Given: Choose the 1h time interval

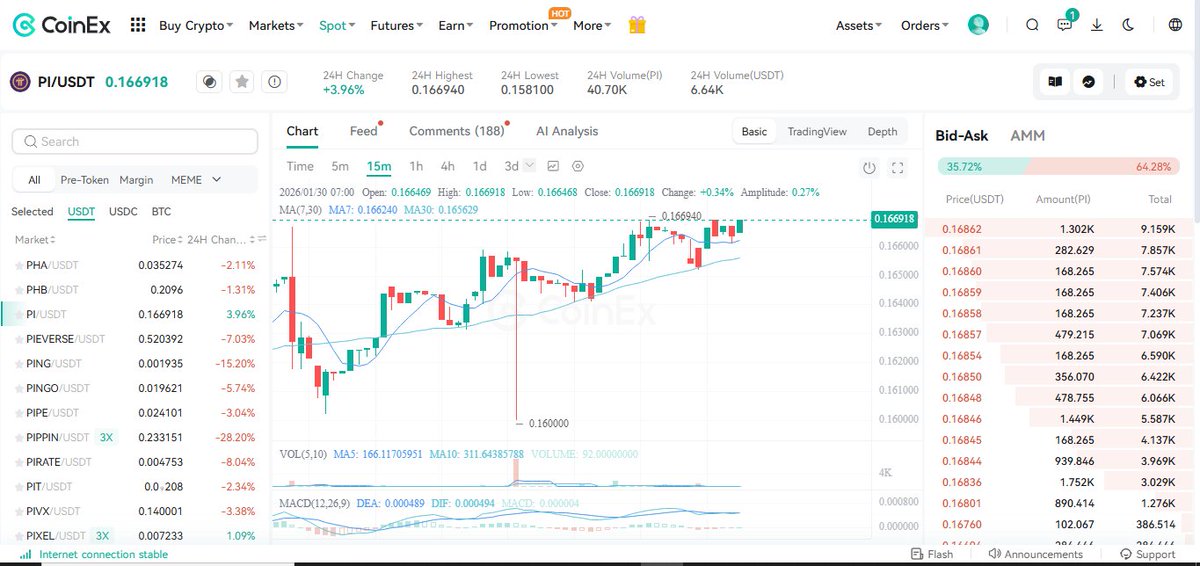Looking at the screenshot, I should 416,166.
